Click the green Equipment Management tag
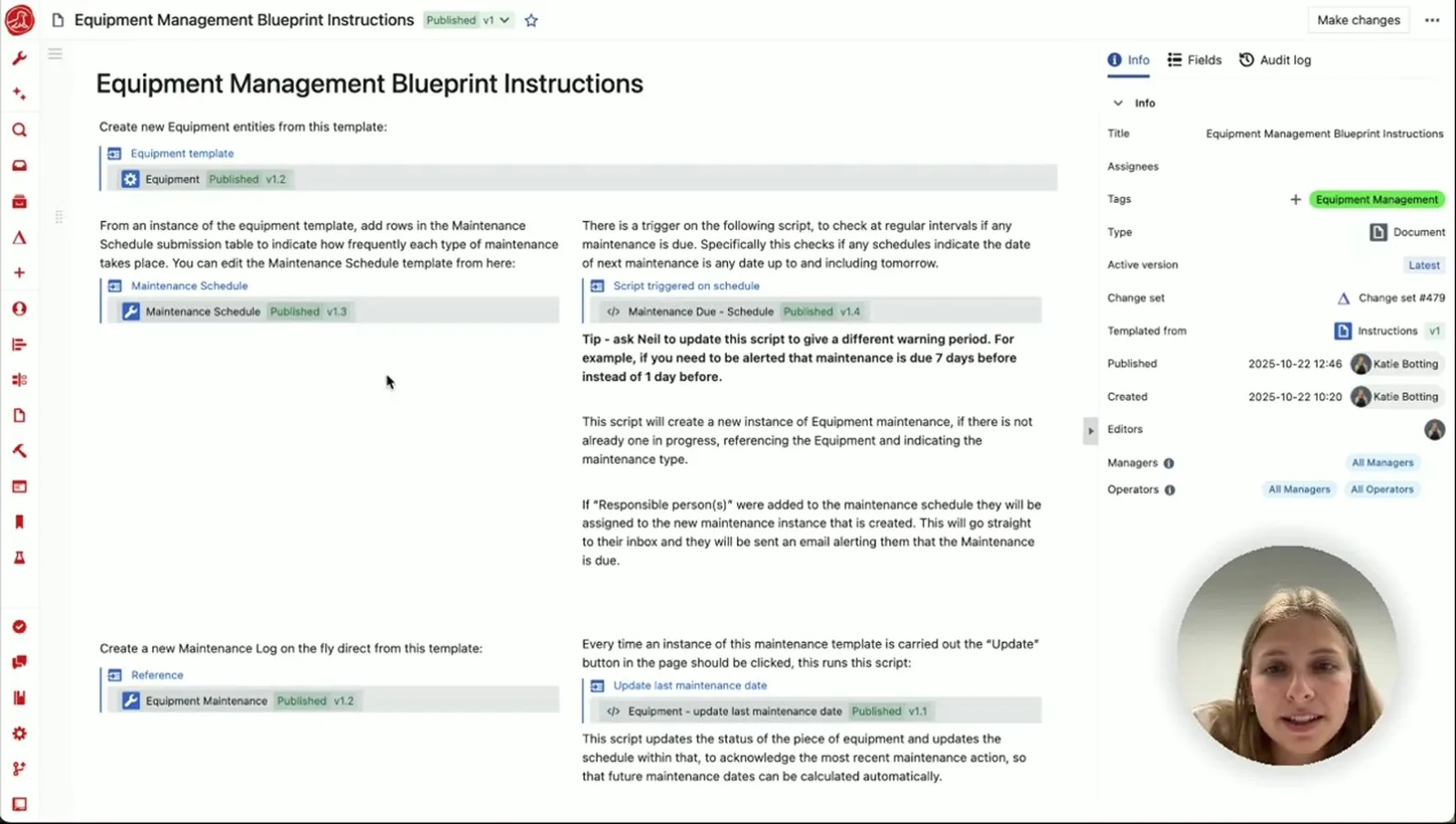Image resolution: width=1456 pixels, height=824 pixels. point(1377,199)
